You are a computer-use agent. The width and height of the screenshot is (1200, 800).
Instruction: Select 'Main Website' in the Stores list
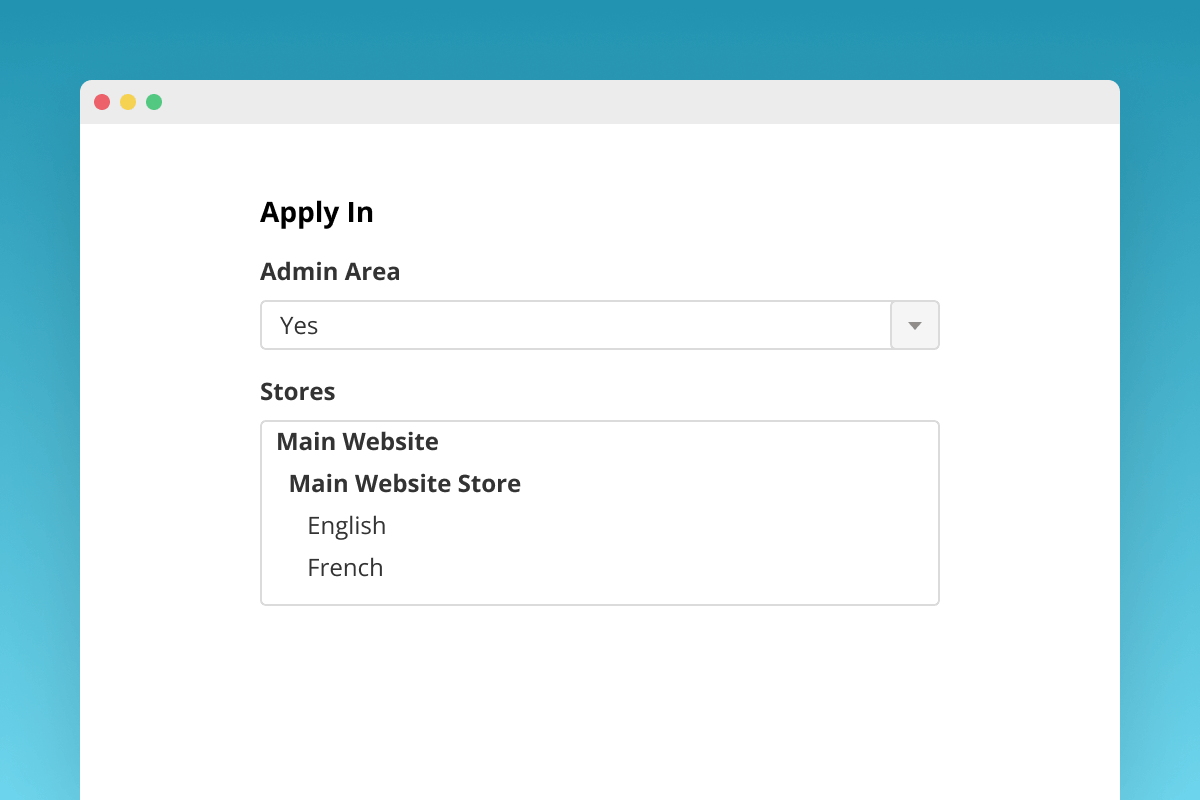click(x=357, y=441)
